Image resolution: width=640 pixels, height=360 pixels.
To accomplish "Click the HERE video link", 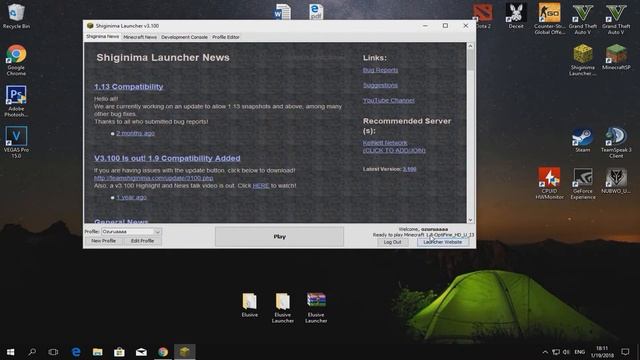I will (x=261, y=186).
